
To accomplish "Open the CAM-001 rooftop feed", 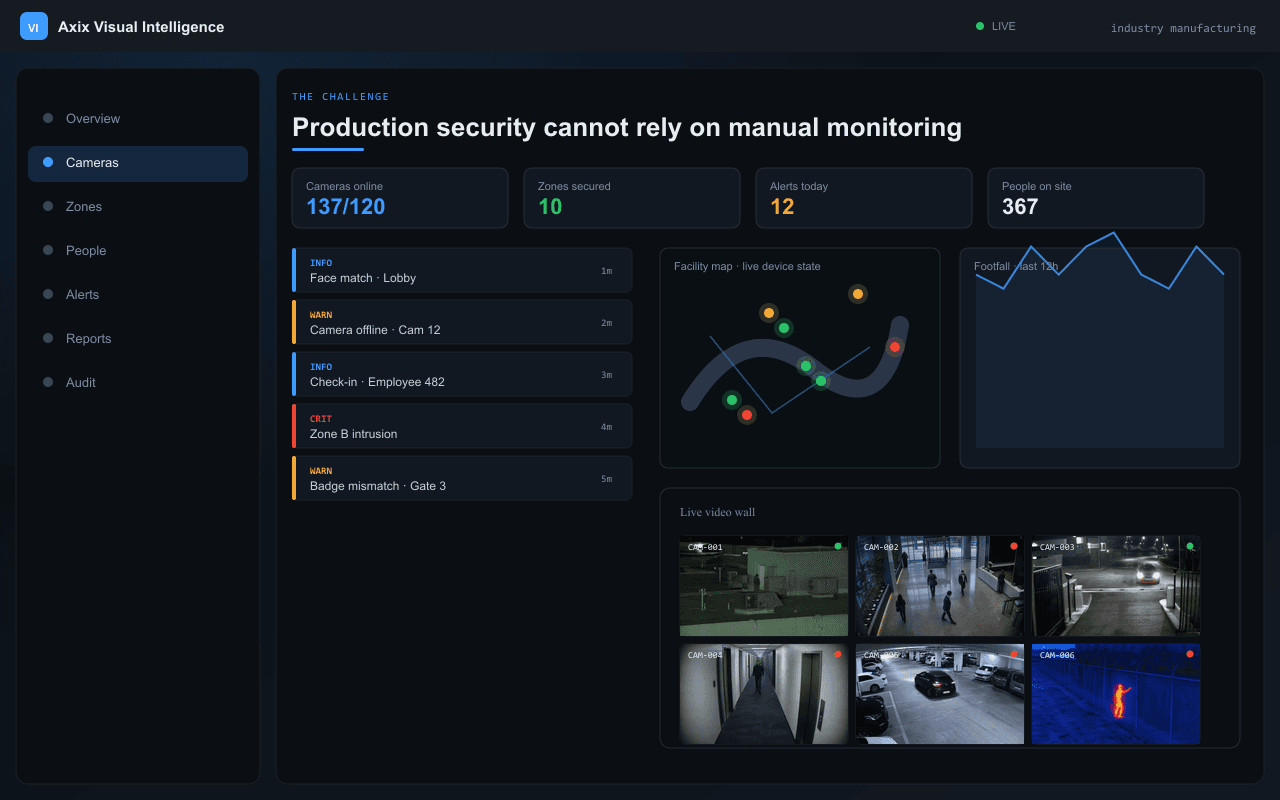I will pyautogui.click(x=764, y=586).
